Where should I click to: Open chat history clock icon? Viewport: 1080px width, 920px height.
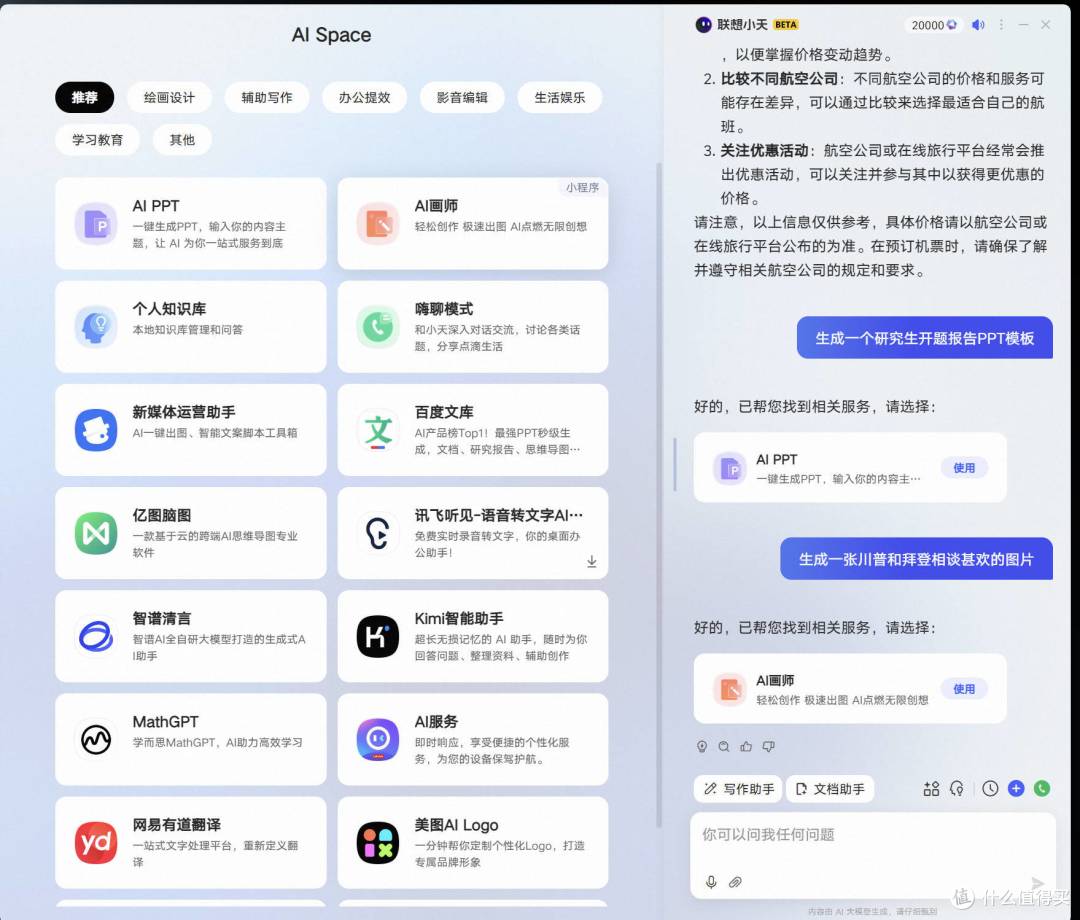click(x=990, y=788)
